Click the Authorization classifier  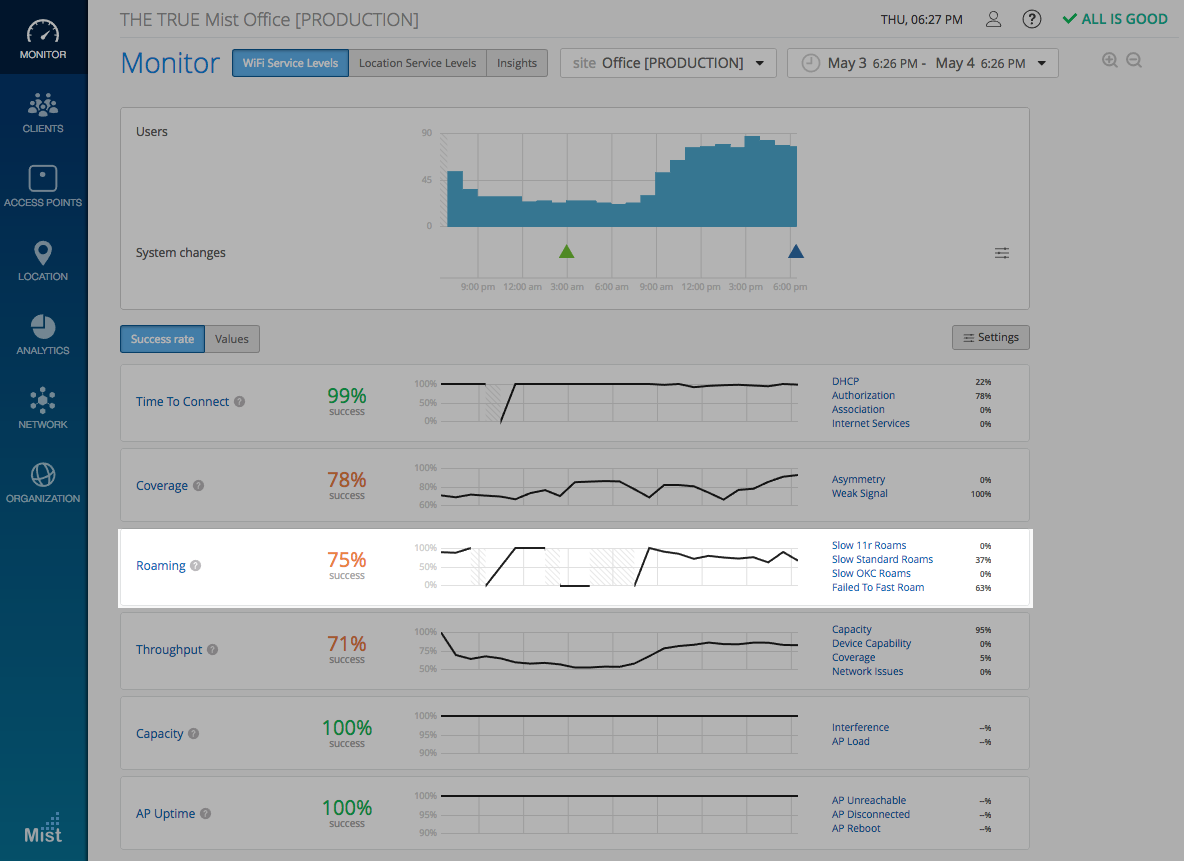coord(863,395)
